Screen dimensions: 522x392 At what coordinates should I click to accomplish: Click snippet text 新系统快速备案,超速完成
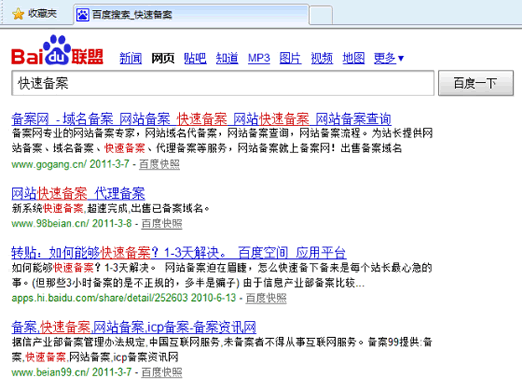70,209
